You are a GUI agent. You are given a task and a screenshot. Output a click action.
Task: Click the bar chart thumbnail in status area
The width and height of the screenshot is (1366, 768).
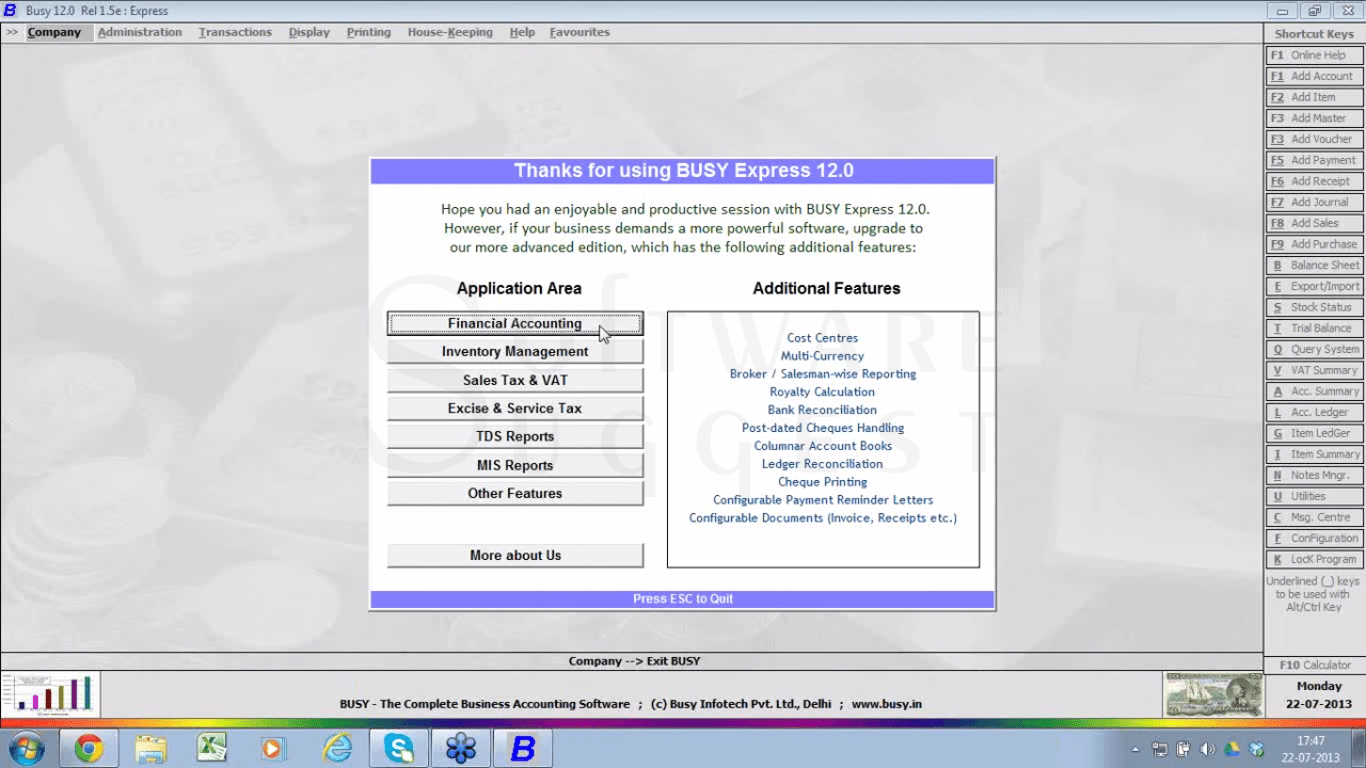pos(51,693)
